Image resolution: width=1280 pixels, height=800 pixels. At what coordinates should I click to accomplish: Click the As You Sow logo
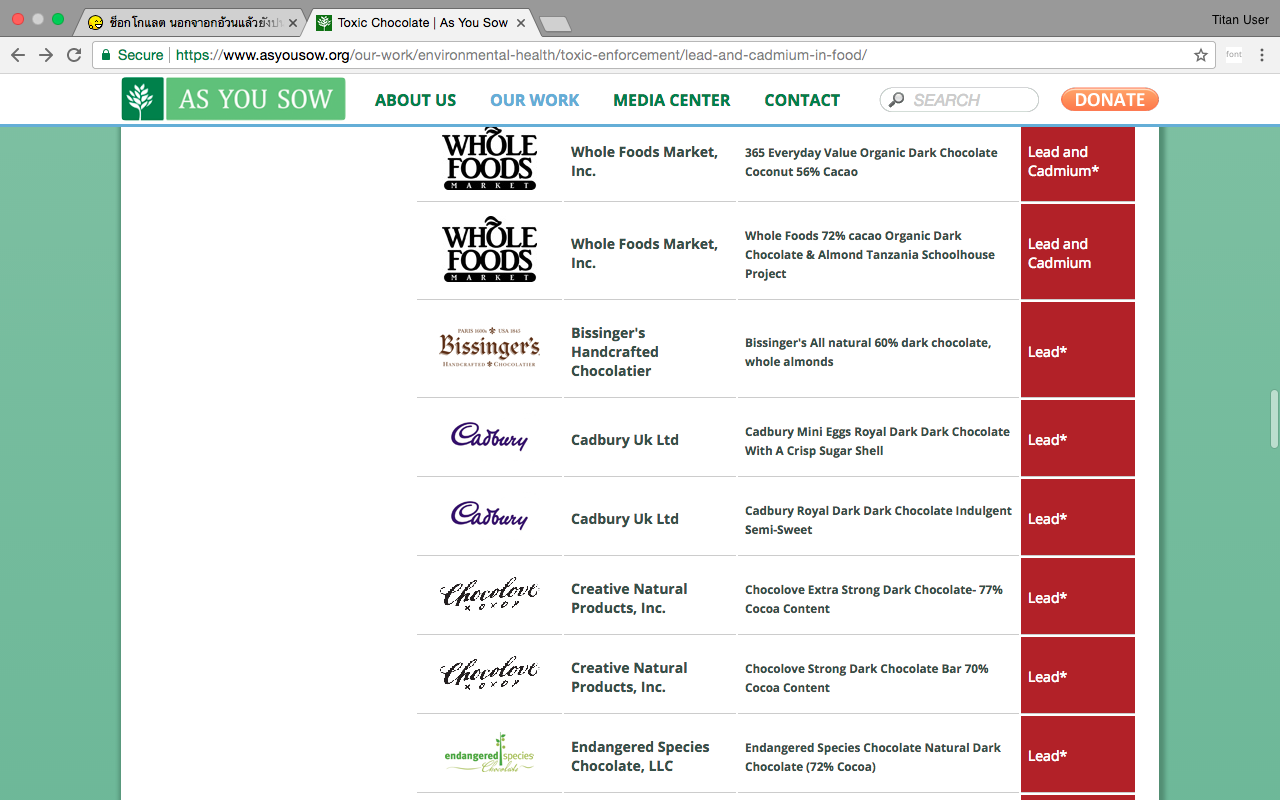tap(233, 99)
